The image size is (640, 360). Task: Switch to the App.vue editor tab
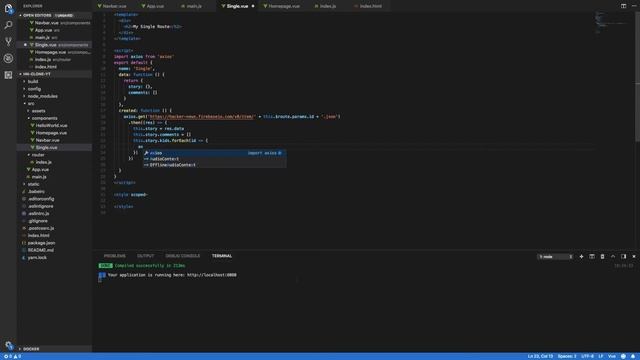[x=155, y=6]
